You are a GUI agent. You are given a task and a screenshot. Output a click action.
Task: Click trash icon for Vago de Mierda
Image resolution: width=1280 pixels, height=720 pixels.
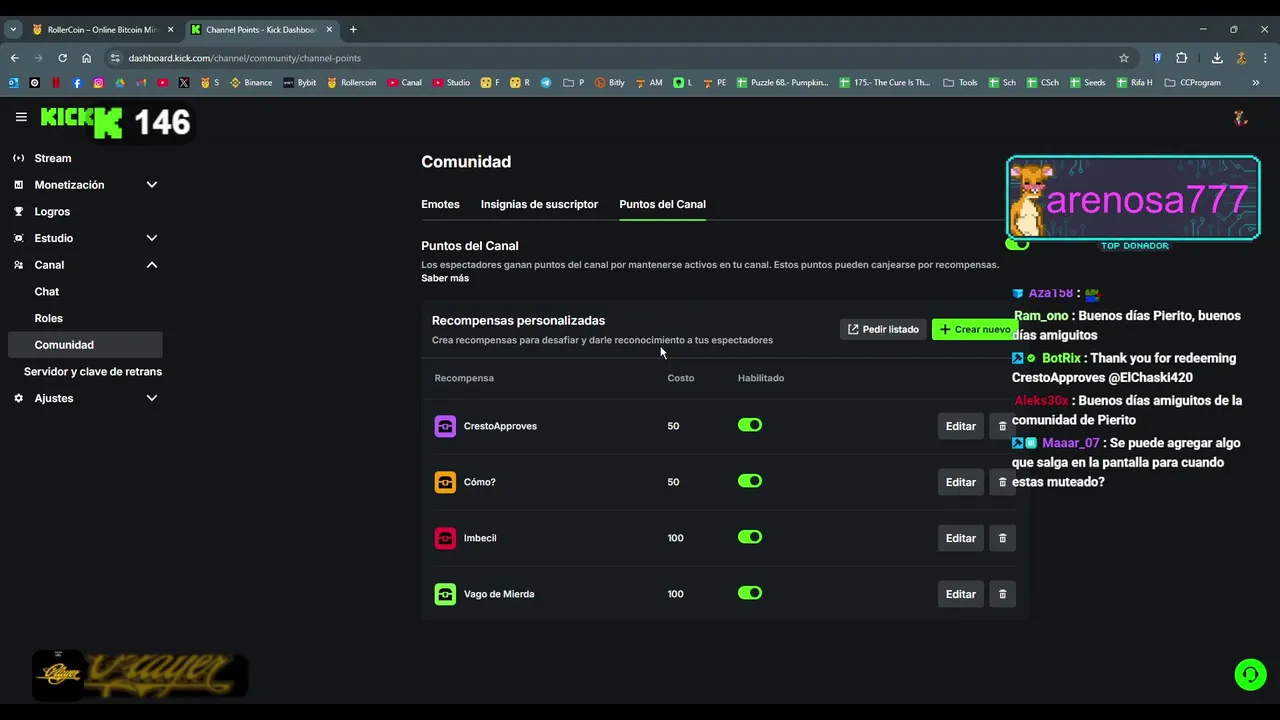point(1002,594)
